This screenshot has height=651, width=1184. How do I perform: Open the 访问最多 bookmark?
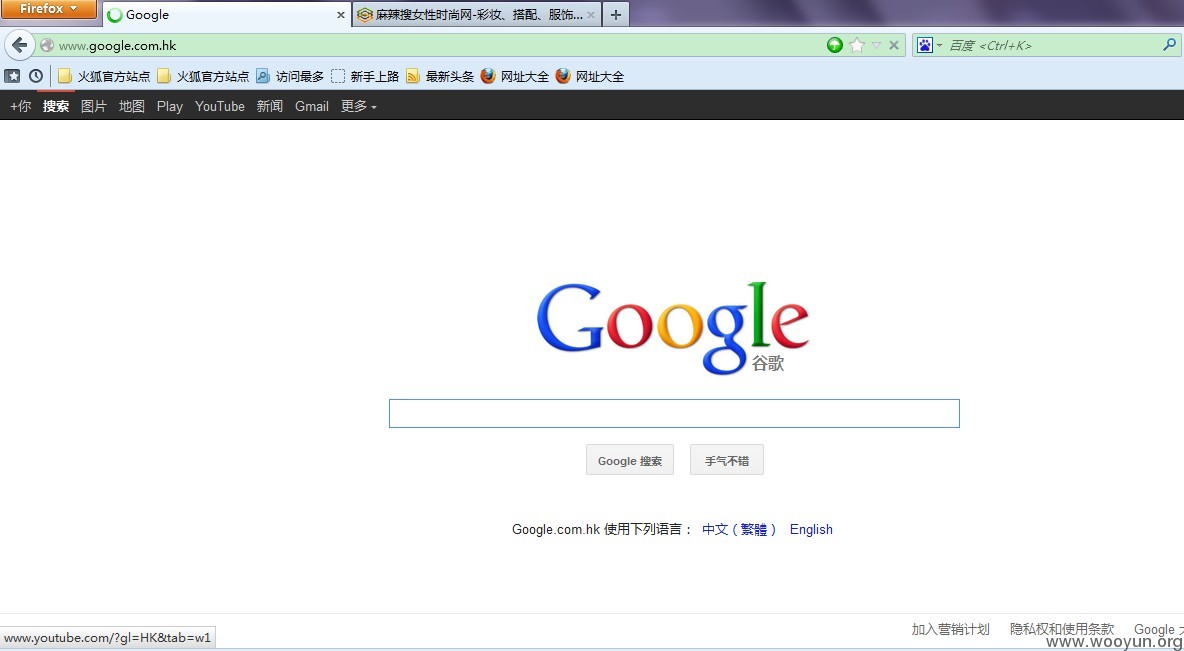(290, 76)
